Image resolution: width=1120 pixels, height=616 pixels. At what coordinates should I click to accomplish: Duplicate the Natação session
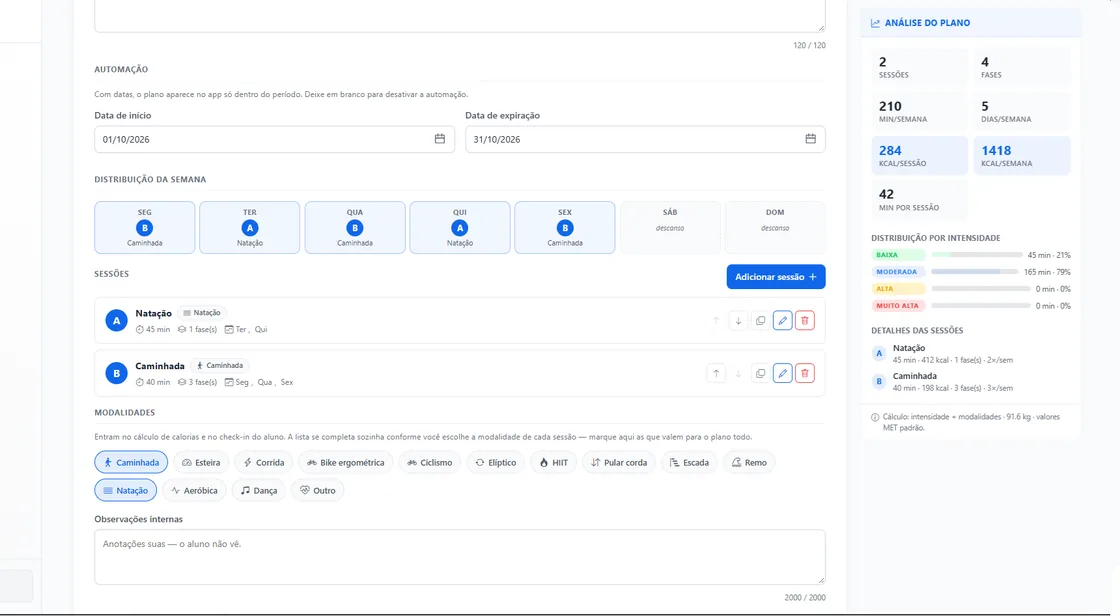point(760,321)
